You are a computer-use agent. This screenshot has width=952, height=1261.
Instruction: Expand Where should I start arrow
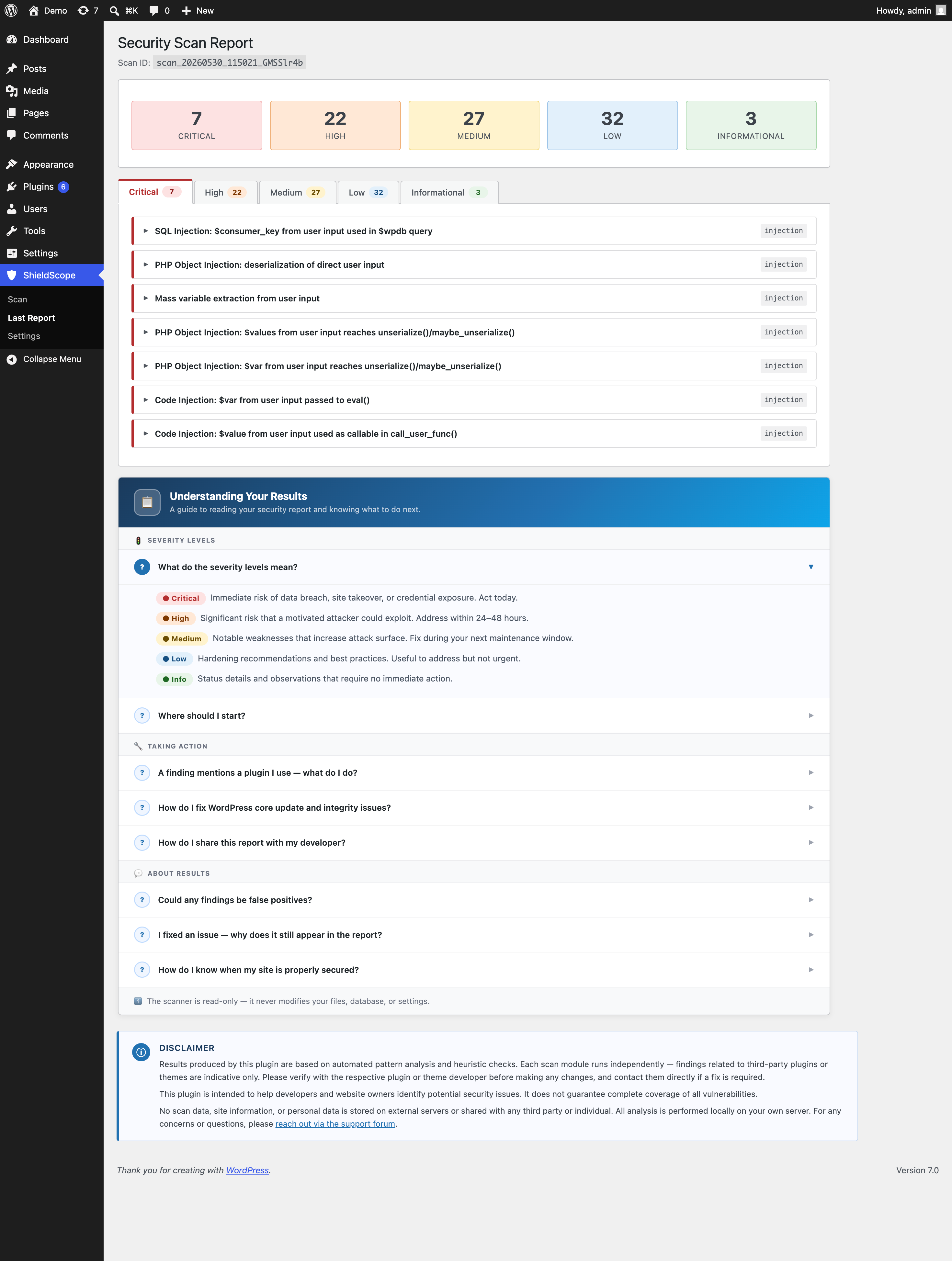(810, 715)
